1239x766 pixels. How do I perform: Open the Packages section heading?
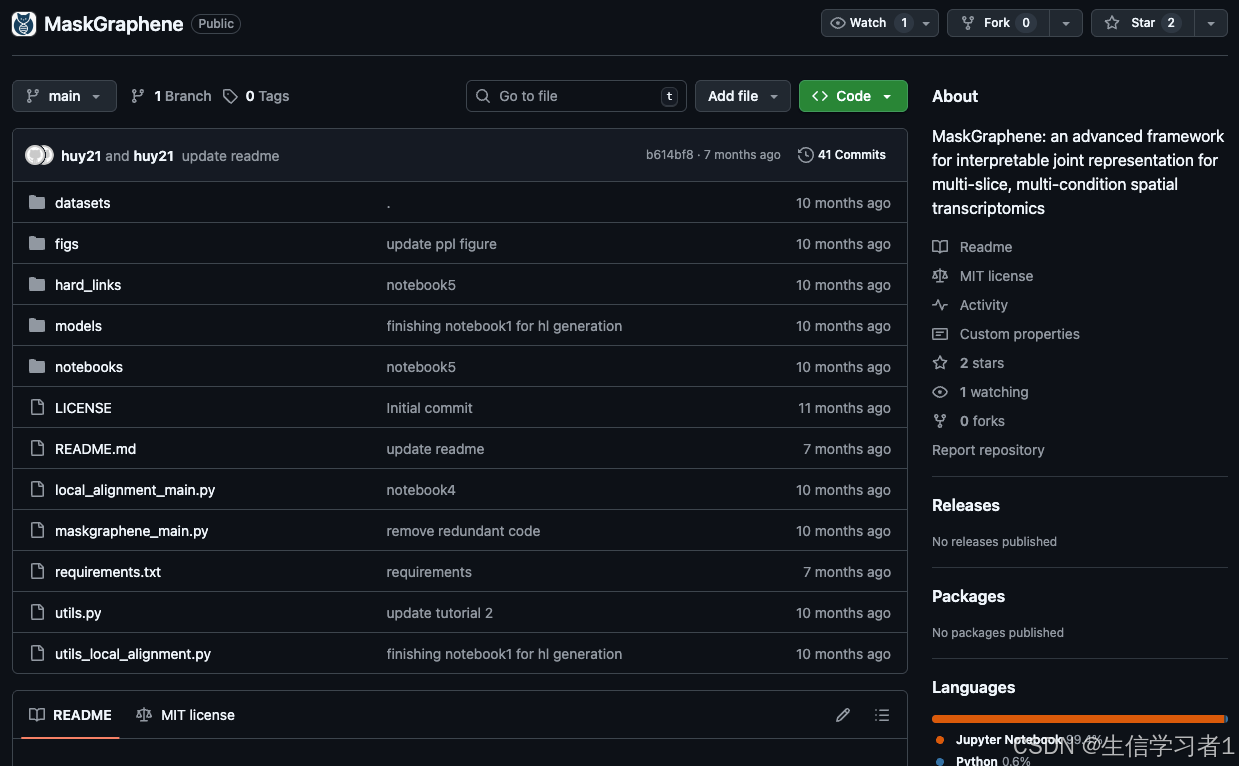click(x=968, y=596)
